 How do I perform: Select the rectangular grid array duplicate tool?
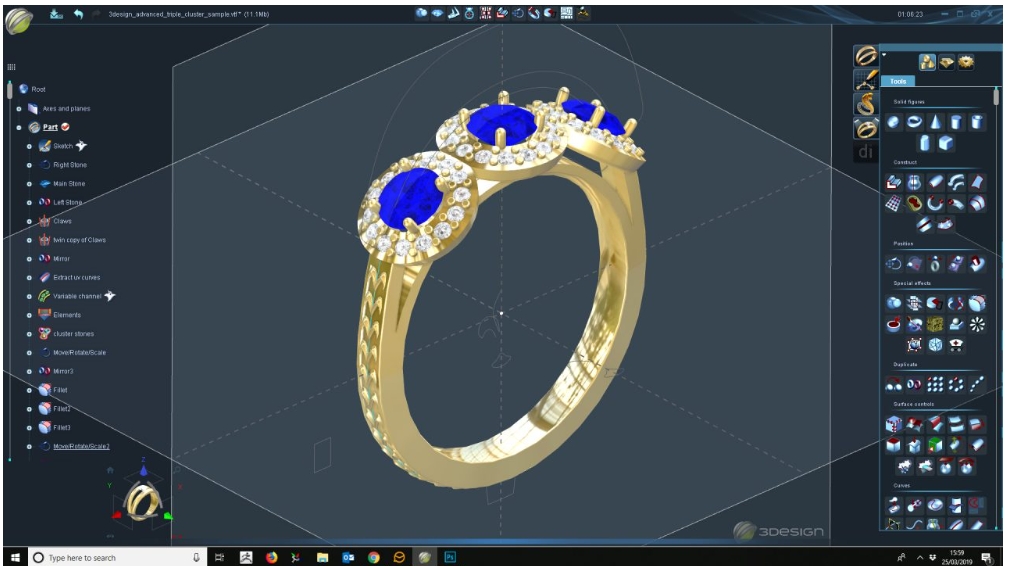[x=935, y=384]
